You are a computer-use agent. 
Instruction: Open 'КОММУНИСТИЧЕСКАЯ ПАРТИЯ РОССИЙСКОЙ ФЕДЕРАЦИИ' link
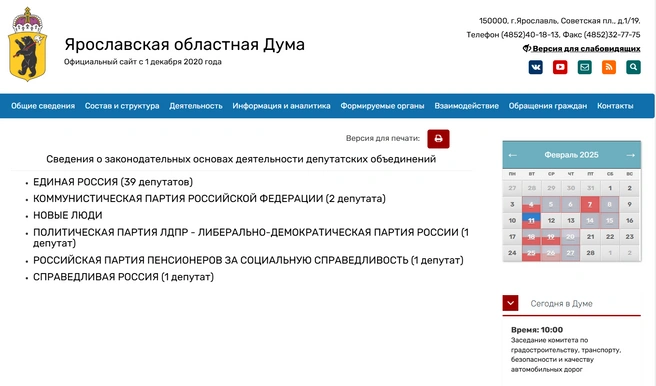(209, 199)
